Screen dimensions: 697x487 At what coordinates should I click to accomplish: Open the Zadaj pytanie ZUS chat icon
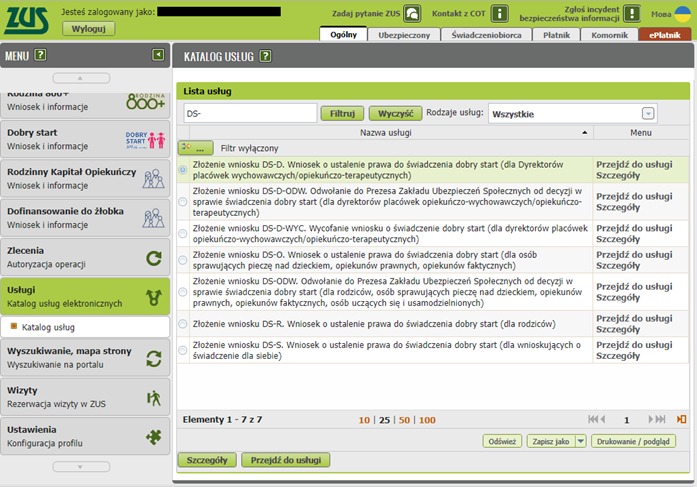412,13
